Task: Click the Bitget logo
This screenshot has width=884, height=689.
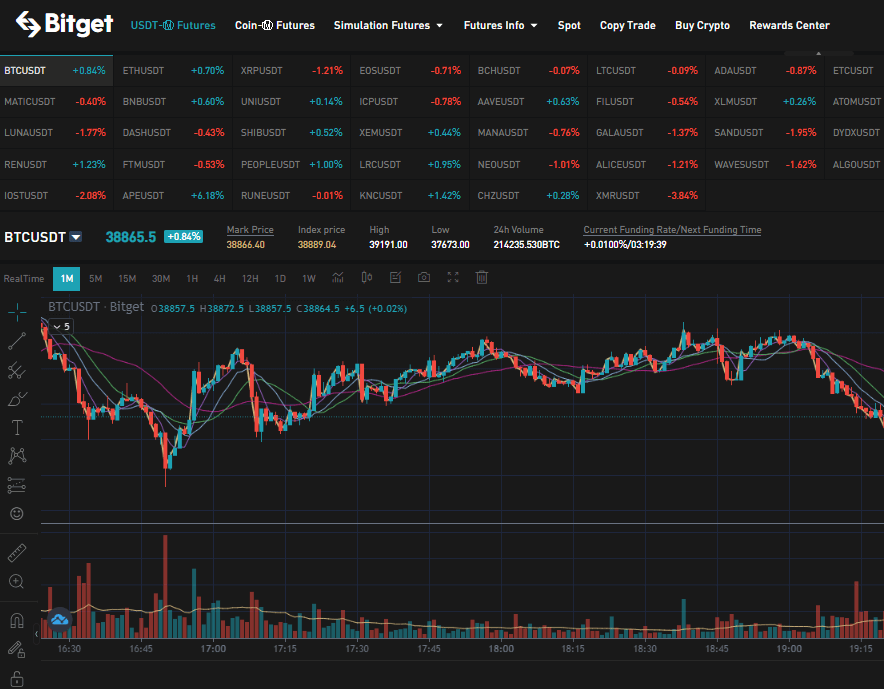Action: pyautogui.click(x=64, y=24)
